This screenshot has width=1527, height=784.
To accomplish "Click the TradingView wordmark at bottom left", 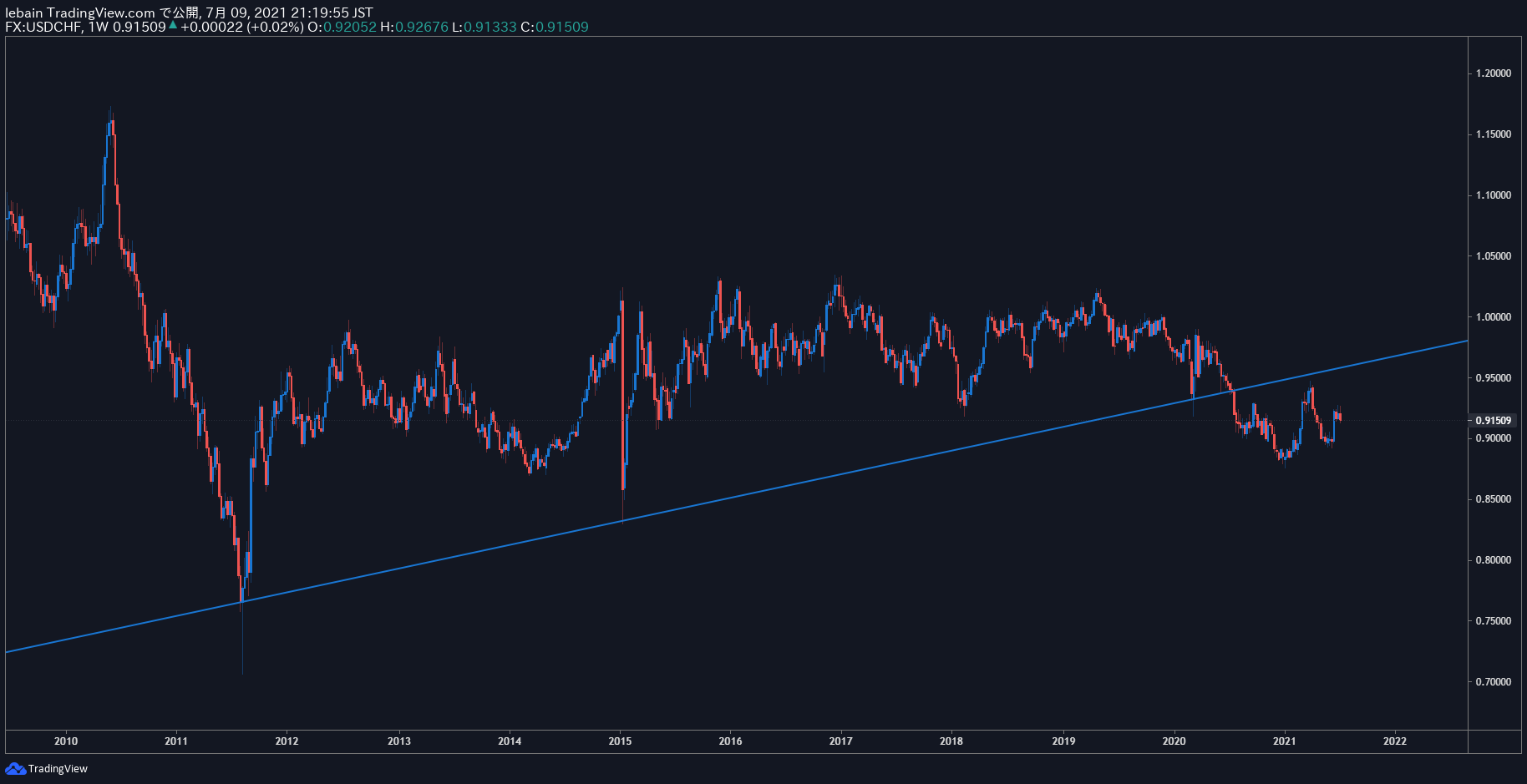I will (58, 769).
